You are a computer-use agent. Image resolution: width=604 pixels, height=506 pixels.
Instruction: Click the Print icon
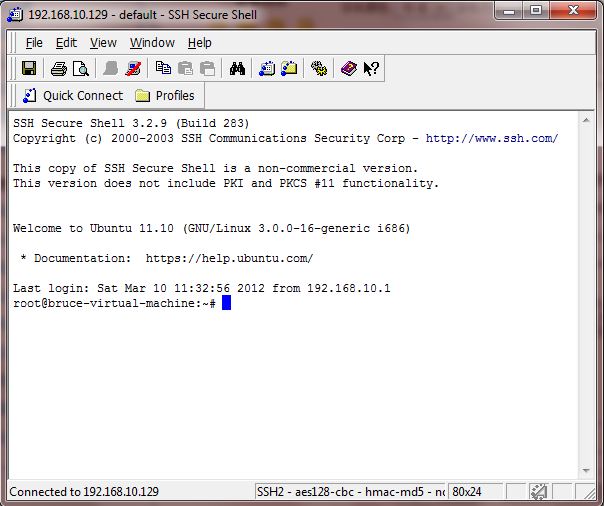59,69
